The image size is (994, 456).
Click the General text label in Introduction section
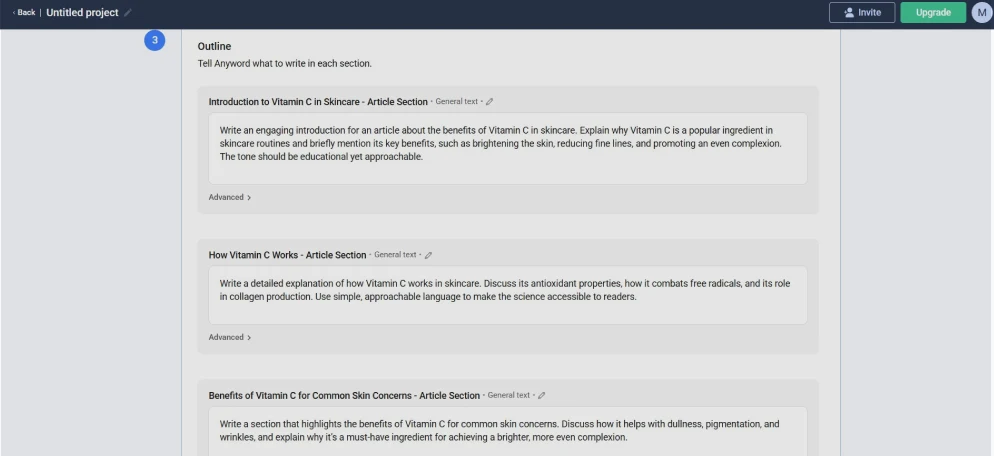(x=456, y=102)
